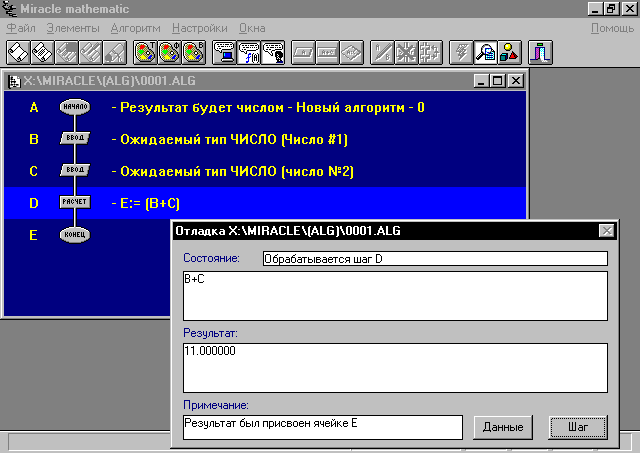Click the rightmost toolbar icon
This screenshot has height=454, width=640.
pos(541,52)
